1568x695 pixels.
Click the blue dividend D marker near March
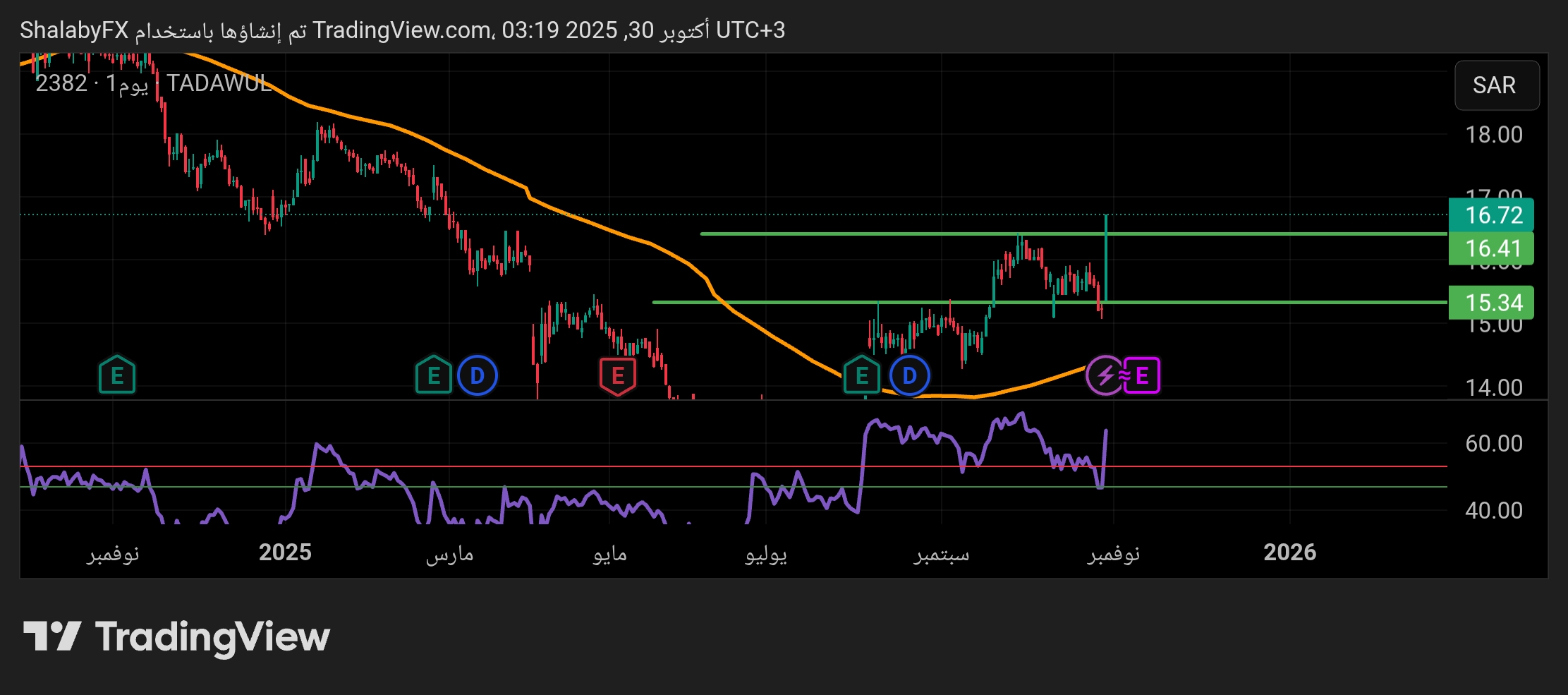click(x=478, y=375)
